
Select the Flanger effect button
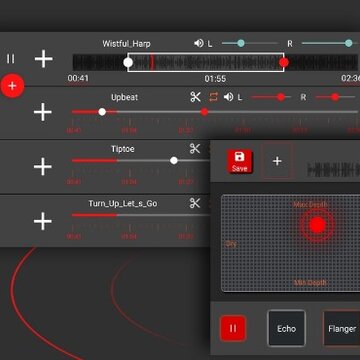[x=342, y=329]
